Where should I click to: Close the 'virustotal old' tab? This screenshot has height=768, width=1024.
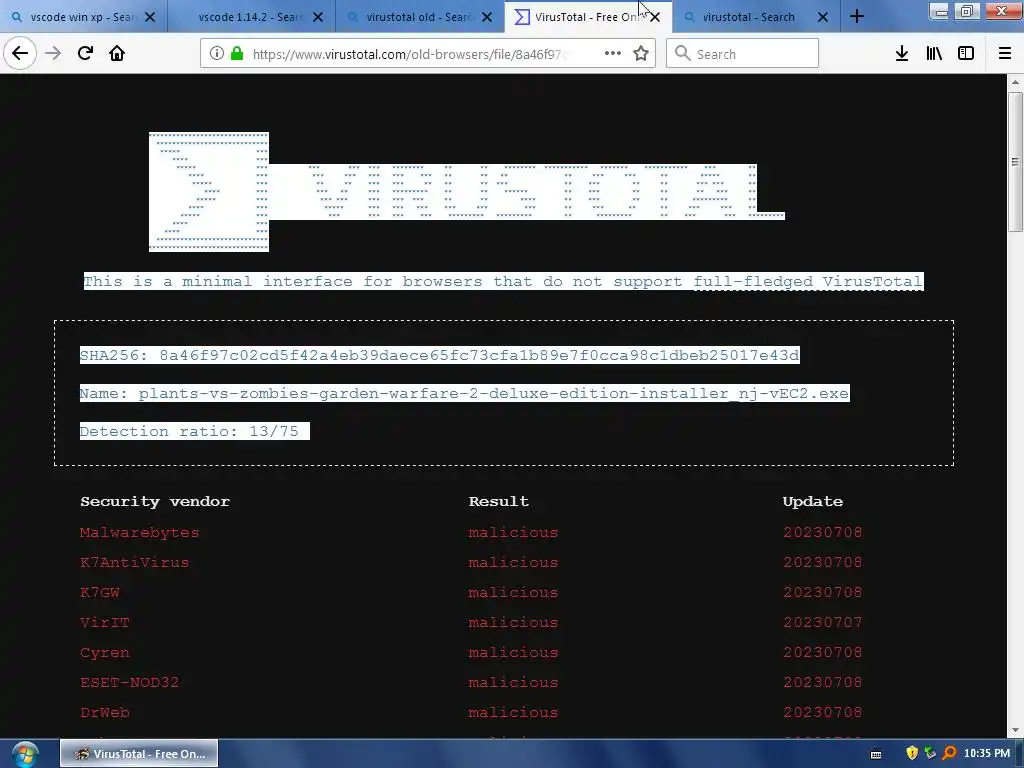tap(487, 17)
